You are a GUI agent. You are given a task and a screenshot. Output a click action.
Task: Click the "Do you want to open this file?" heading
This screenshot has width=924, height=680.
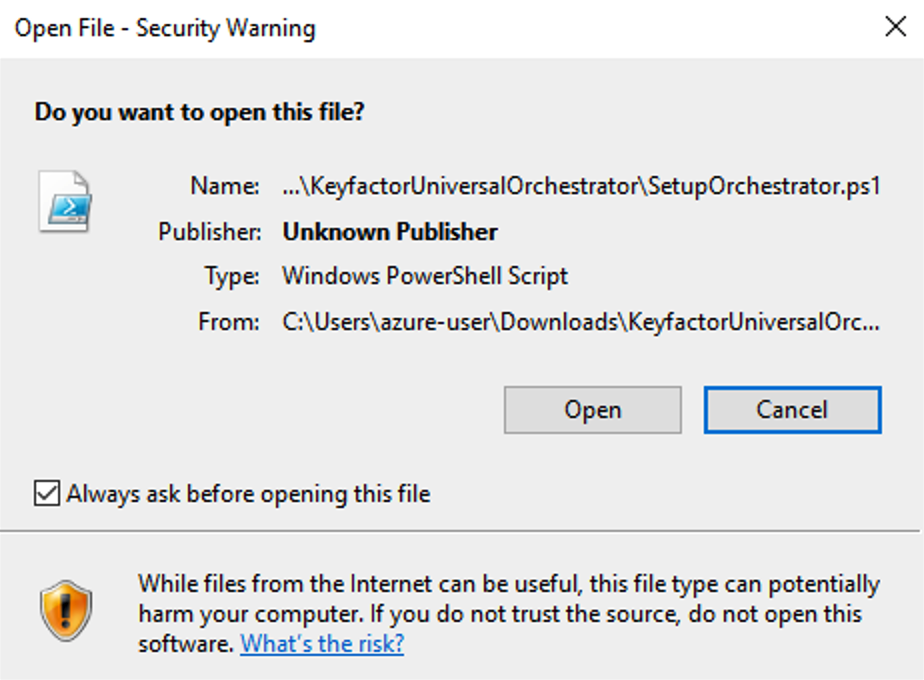click(200, 112)
